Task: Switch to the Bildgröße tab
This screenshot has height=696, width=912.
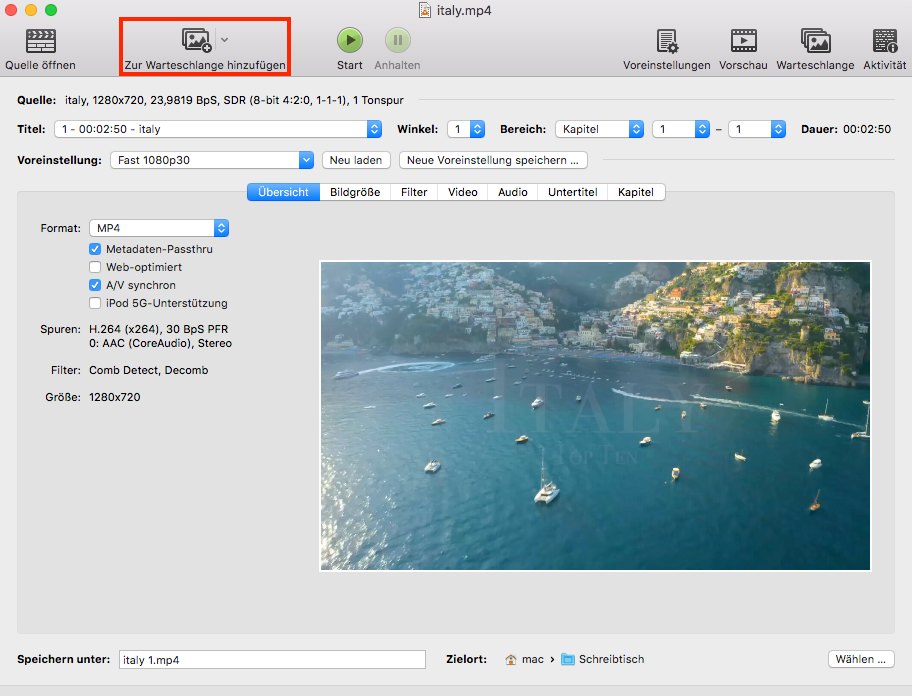Action: (x=355, y=192)
